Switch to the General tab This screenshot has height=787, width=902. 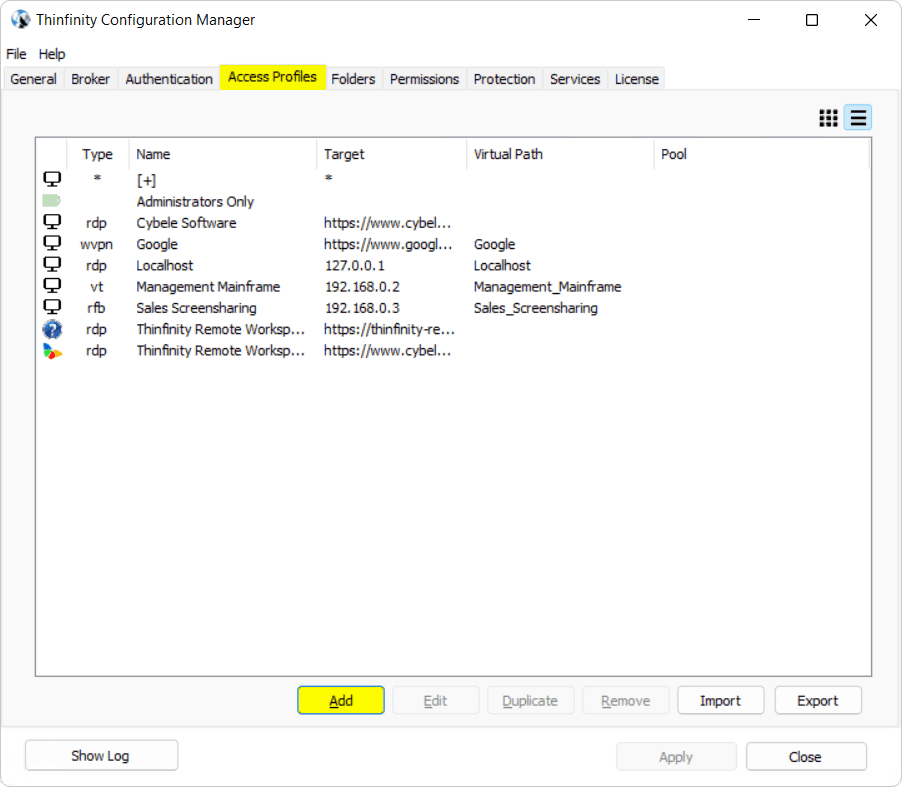(33, 79)
